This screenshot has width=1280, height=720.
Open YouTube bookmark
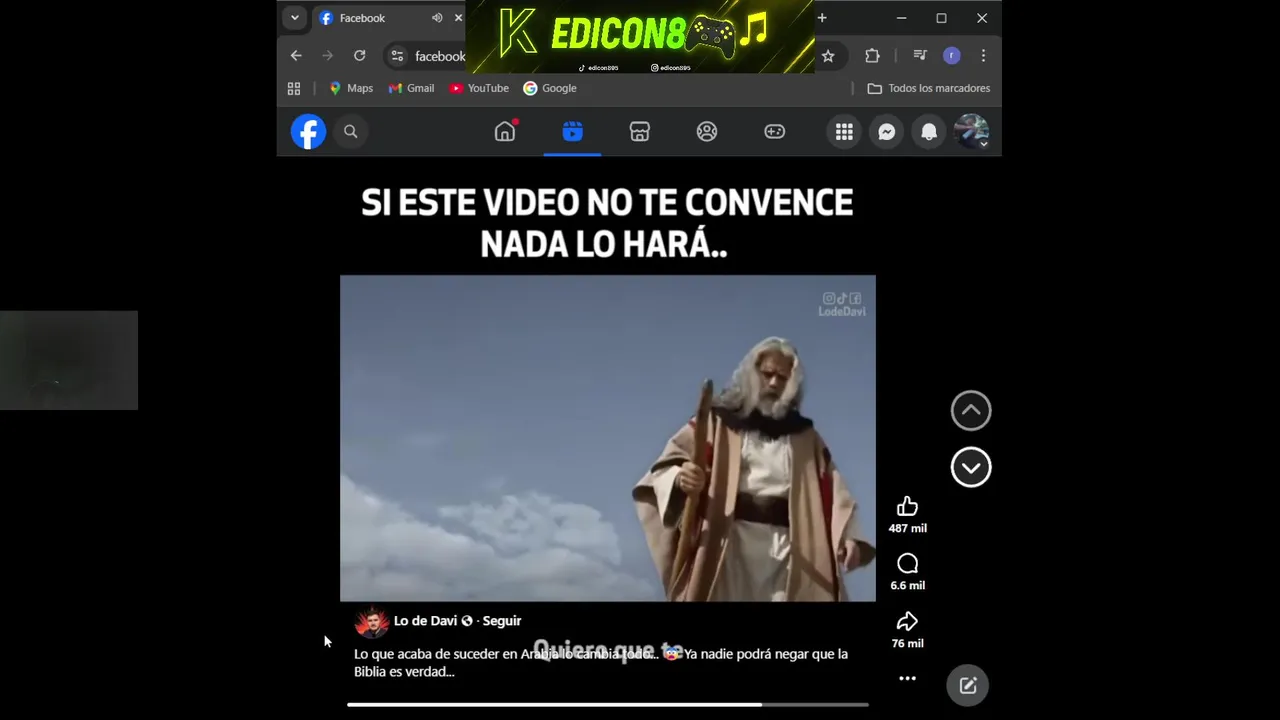click(479, 88)
